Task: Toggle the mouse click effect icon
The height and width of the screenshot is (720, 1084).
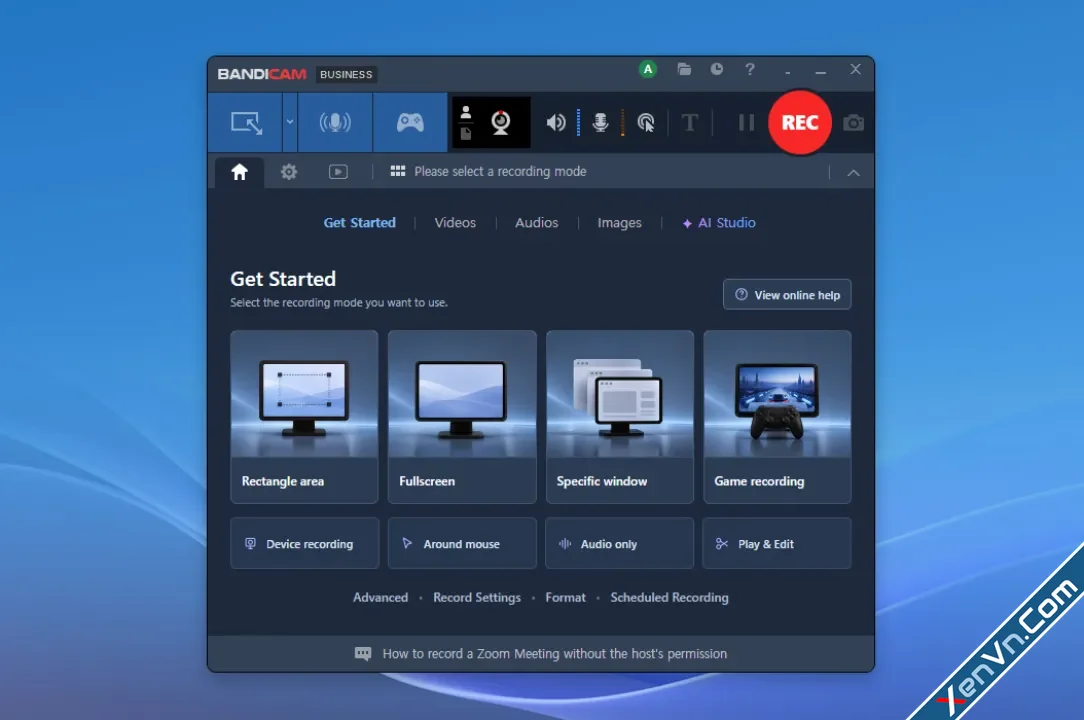Action: [x=645, y=123]
